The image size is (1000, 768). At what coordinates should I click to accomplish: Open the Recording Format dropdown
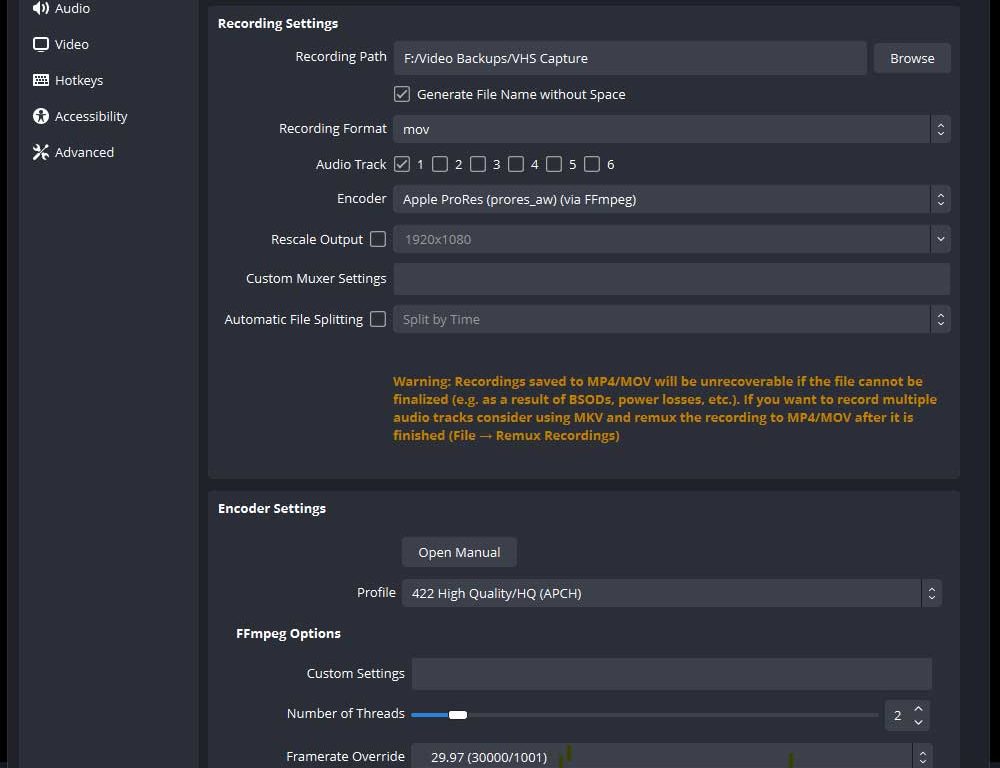tap(670, 129)
